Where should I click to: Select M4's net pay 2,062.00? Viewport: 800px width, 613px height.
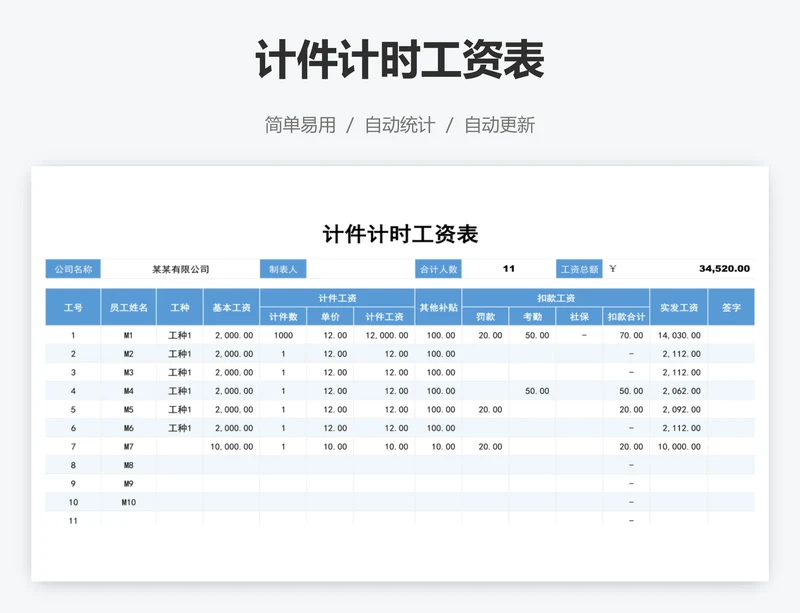[x=679, y=391]
